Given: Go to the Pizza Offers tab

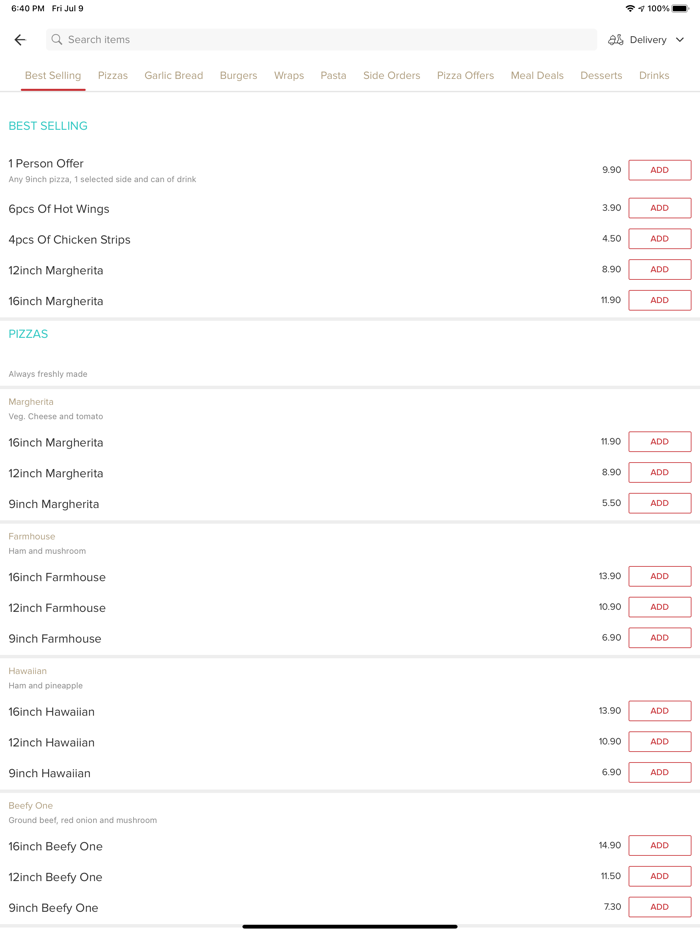Looking at the screenshot, I should coord(465,76).
